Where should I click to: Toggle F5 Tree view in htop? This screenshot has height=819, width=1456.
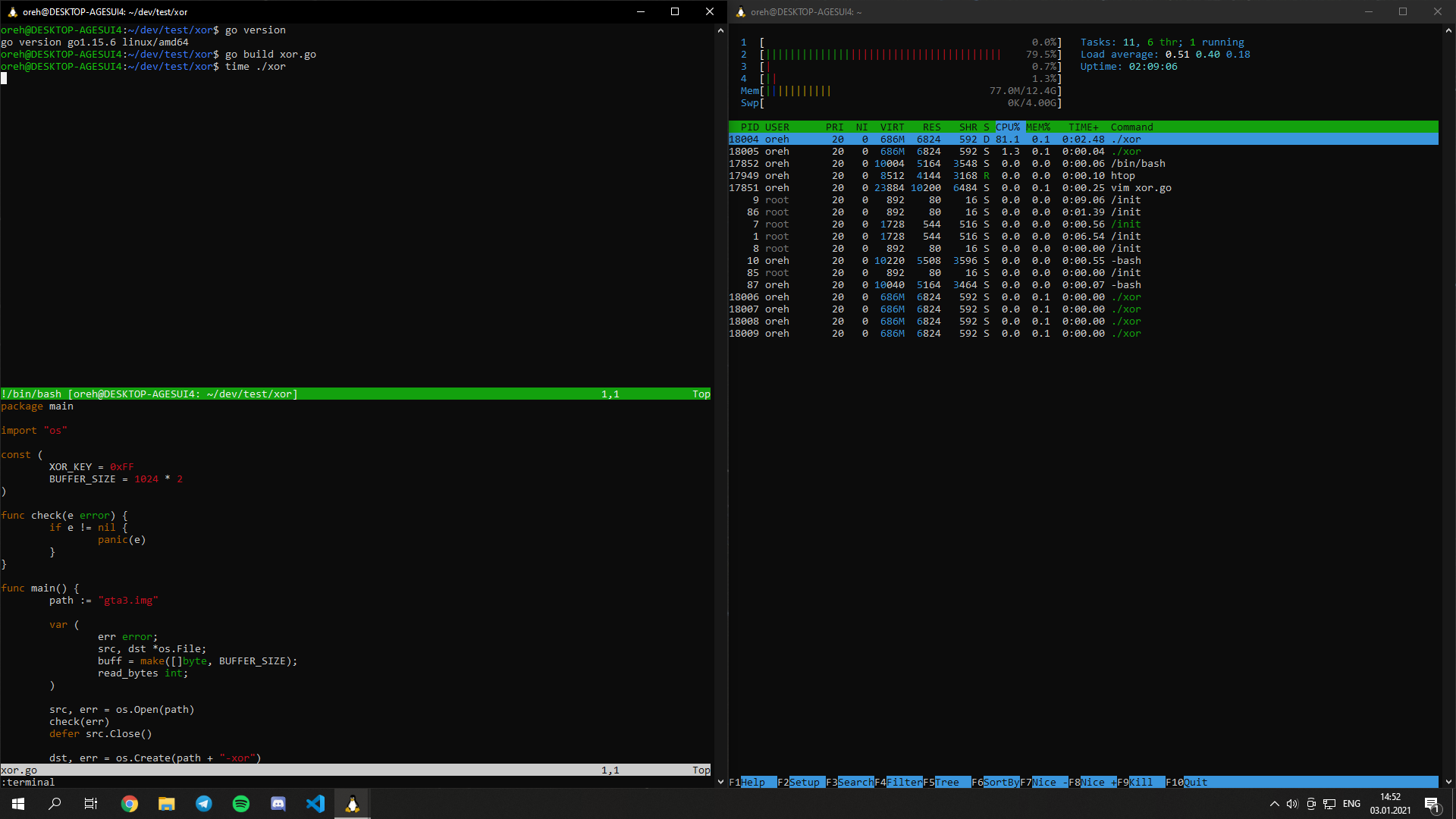(946, 782)
